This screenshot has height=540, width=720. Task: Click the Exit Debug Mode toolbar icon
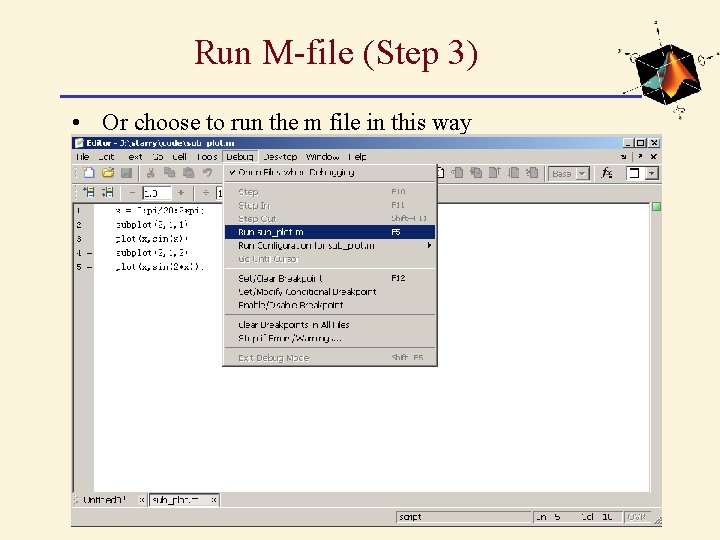[x=532, y=173]
